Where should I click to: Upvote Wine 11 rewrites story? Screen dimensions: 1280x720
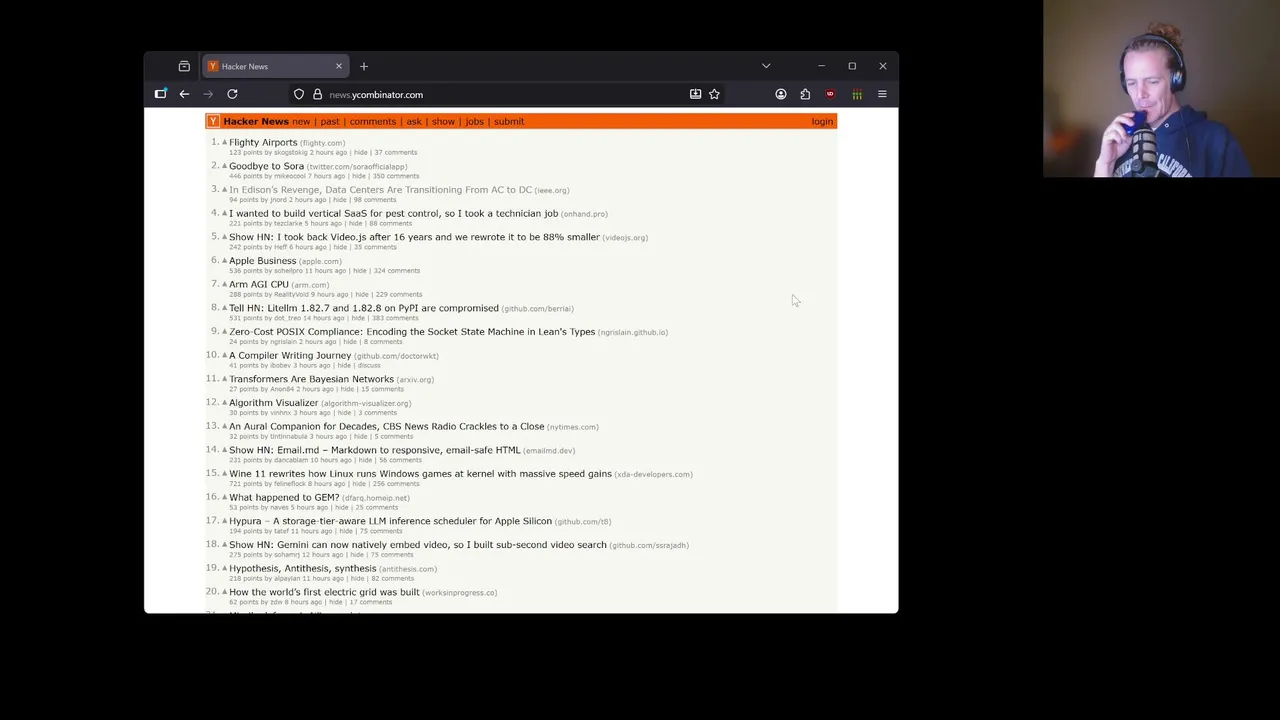(x=224, y=474)
